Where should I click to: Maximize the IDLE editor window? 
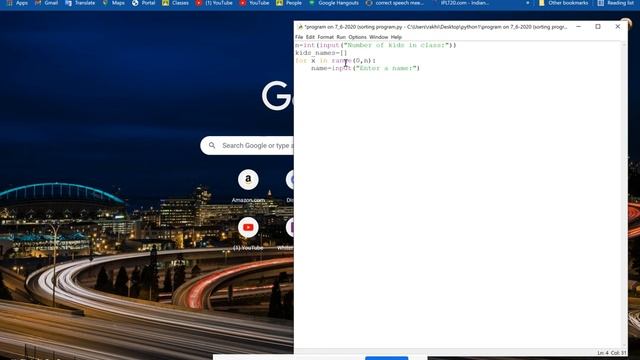(598, 27)
